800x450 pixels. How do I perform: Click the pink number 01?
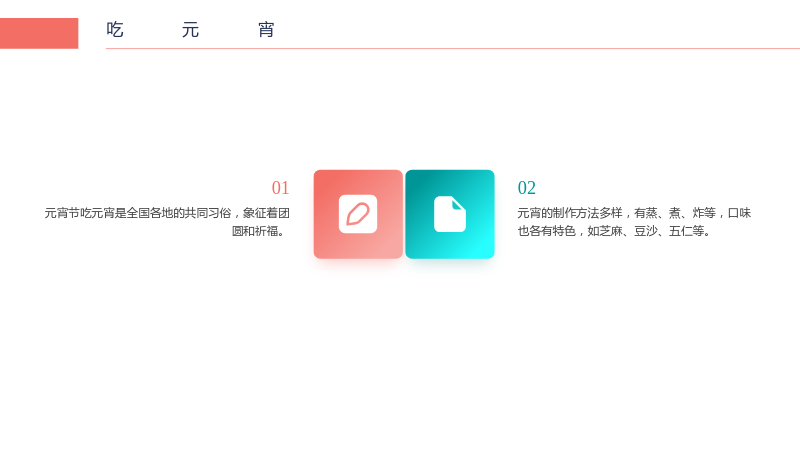[x=281, y=188]
